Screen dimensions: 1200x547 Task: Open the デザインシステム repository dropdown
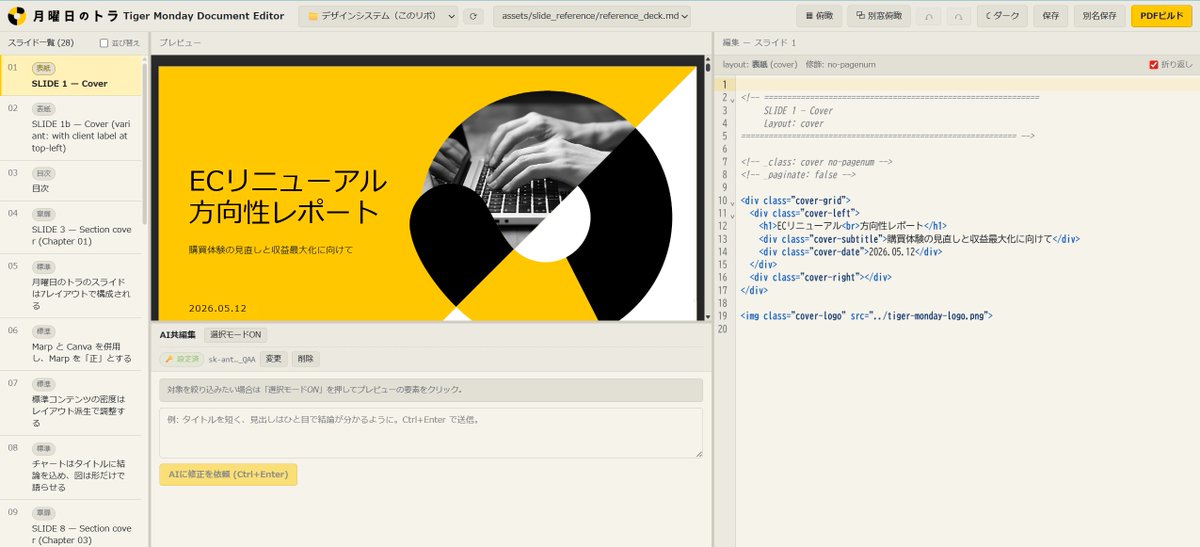click(378, 16)
